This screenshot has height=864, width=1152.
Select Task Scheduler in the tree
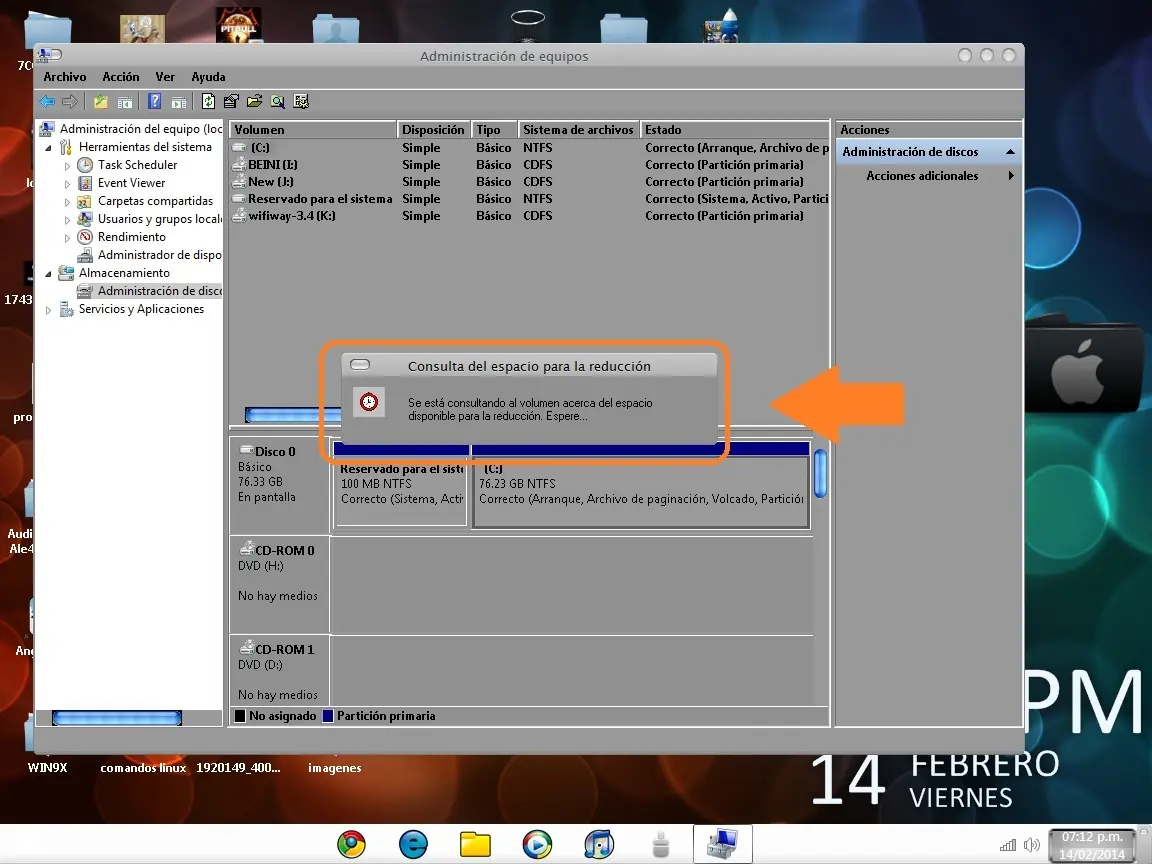pos(137,165)
